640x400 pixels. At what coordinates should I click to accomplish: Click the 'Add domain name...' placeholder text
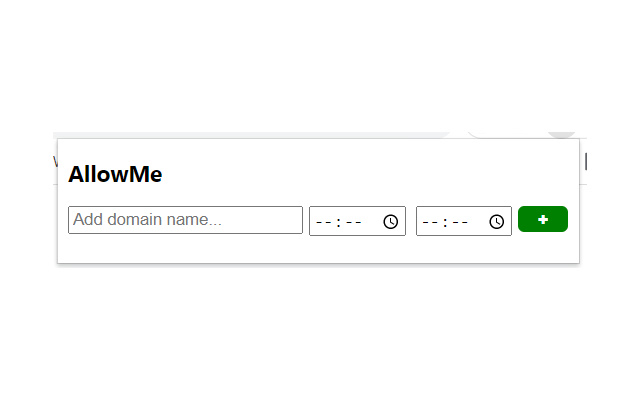(x=147, y=220)
